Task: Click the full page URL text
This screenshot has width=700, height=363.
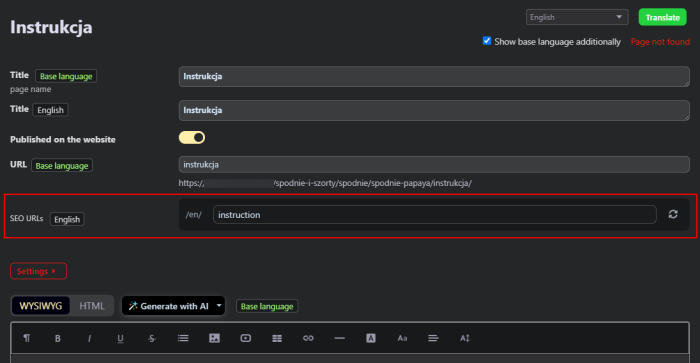Action: [325, 183]
